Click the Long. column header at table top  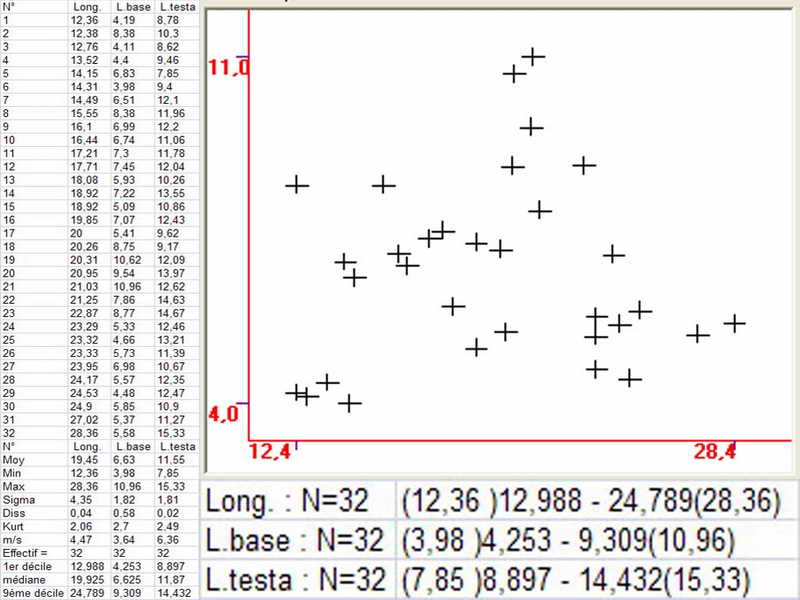click(x=85, y=7)
